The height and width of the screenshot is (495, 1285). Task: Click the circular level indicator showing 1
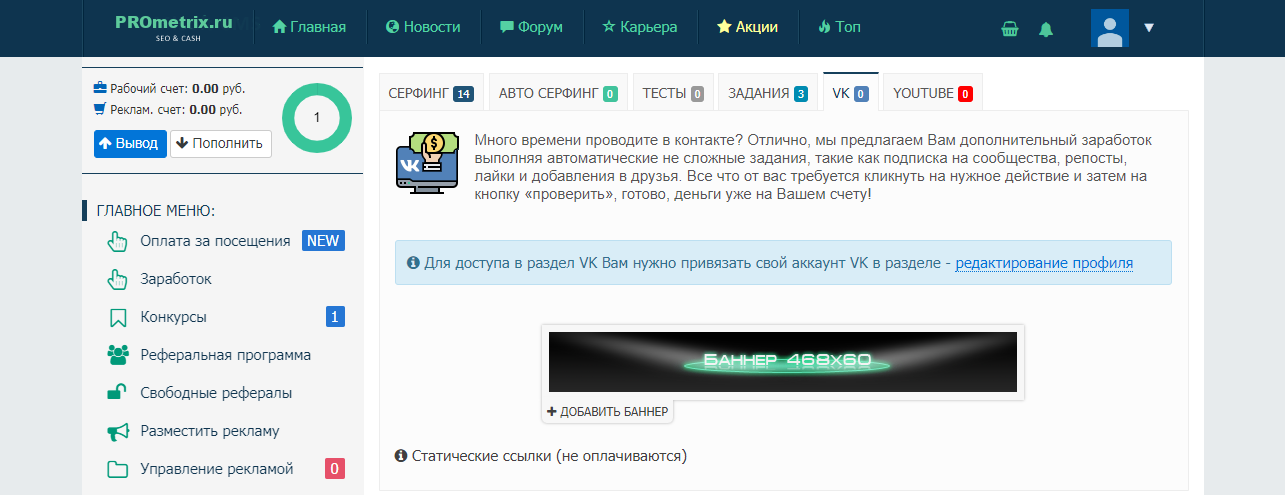tap(317, 118)
